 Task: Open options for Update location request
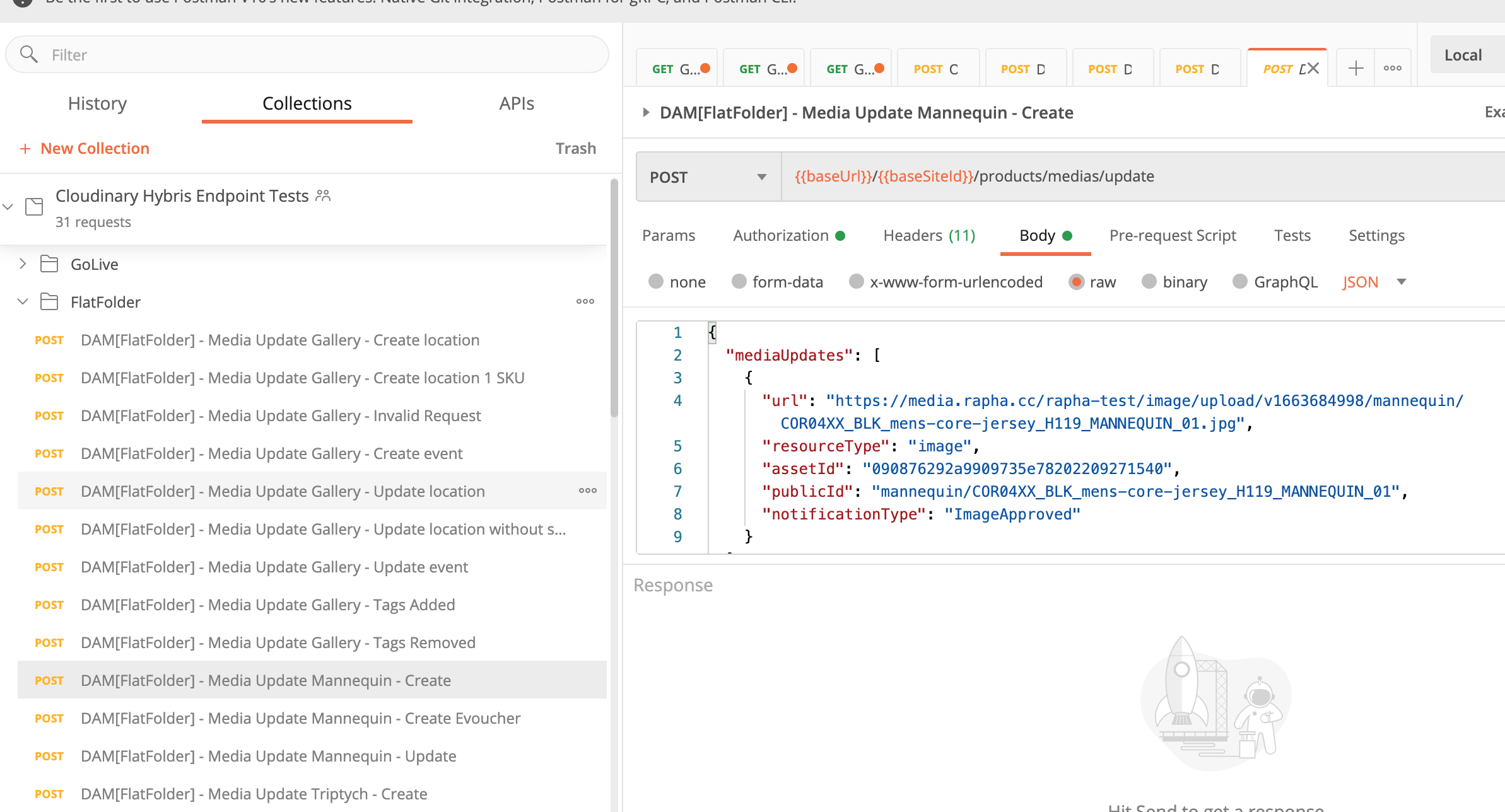(587, 490)
